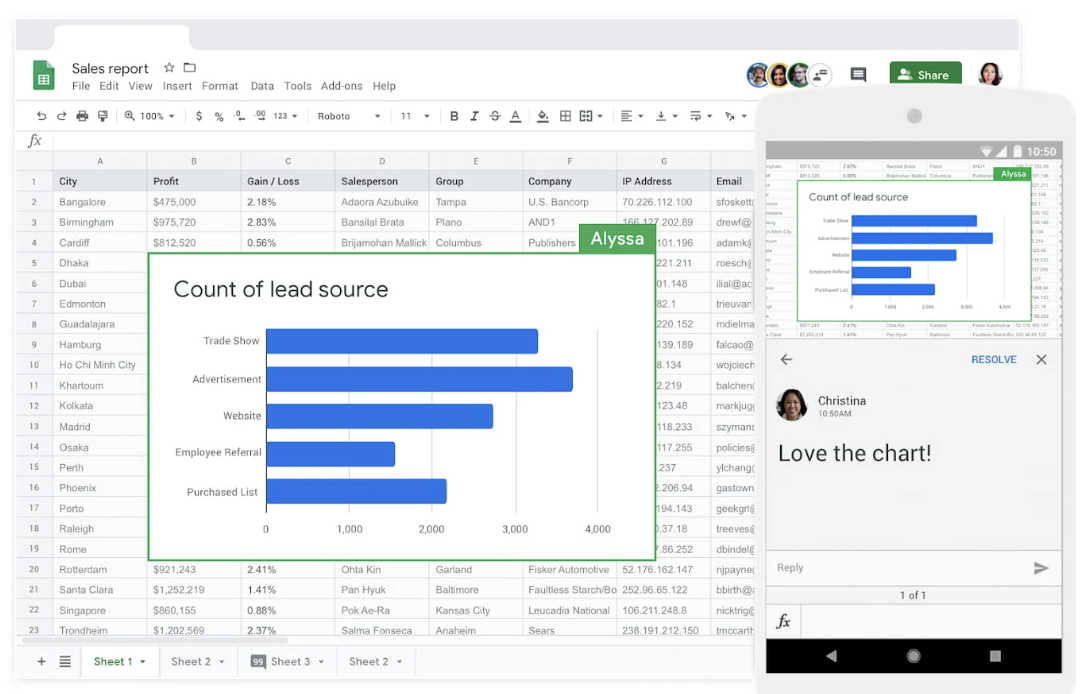Screen dimensions: 1086x694
Task: Click the cell borders icon
Action: click(565, 116)
